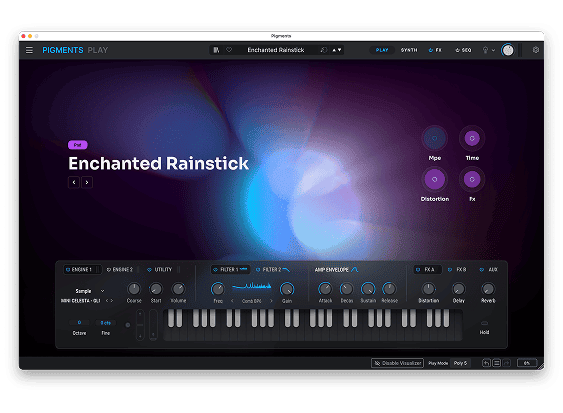Image resolution: width=563 pixels, height=413 pixels.
Task: Select the Engine 2 tab
Action: [x=122, y=269]
